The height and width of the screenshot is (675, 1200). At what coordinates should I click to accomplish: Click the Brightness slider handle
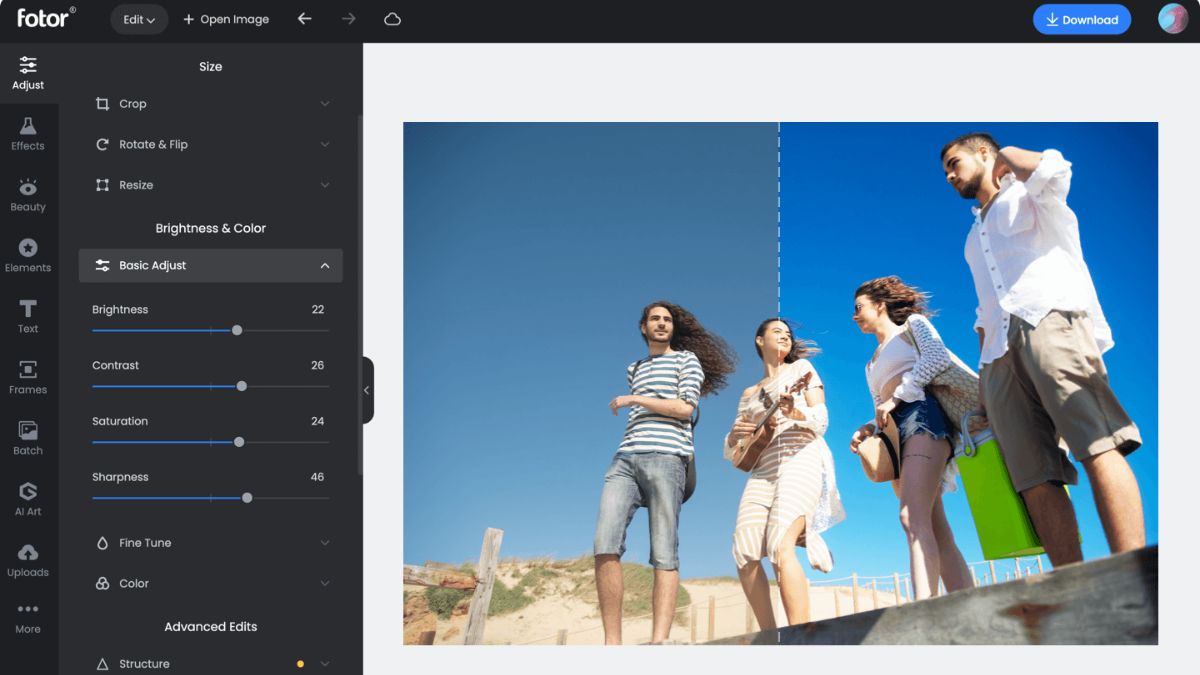237,330
